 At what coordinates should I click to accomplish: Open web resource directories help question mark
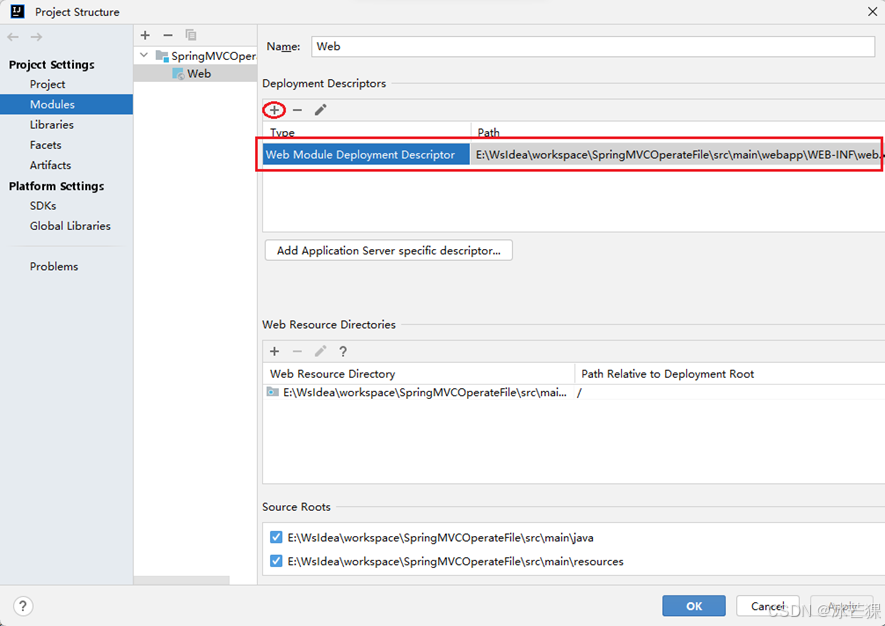(x=343, y=351)
